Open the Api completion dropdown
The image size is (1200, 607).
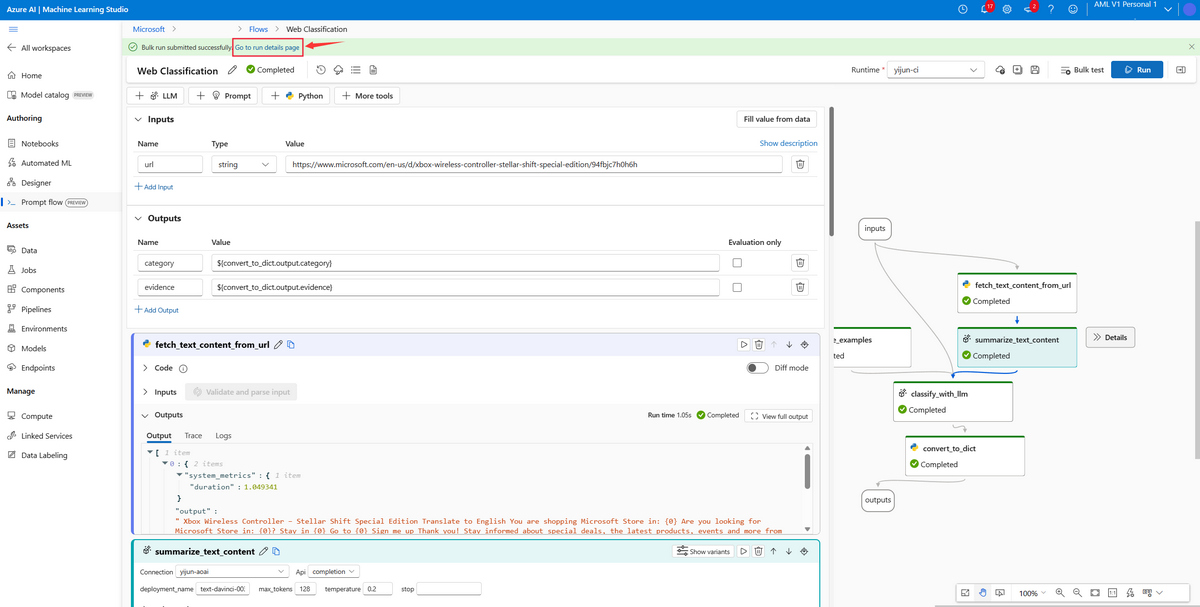[x=333, y=572]
